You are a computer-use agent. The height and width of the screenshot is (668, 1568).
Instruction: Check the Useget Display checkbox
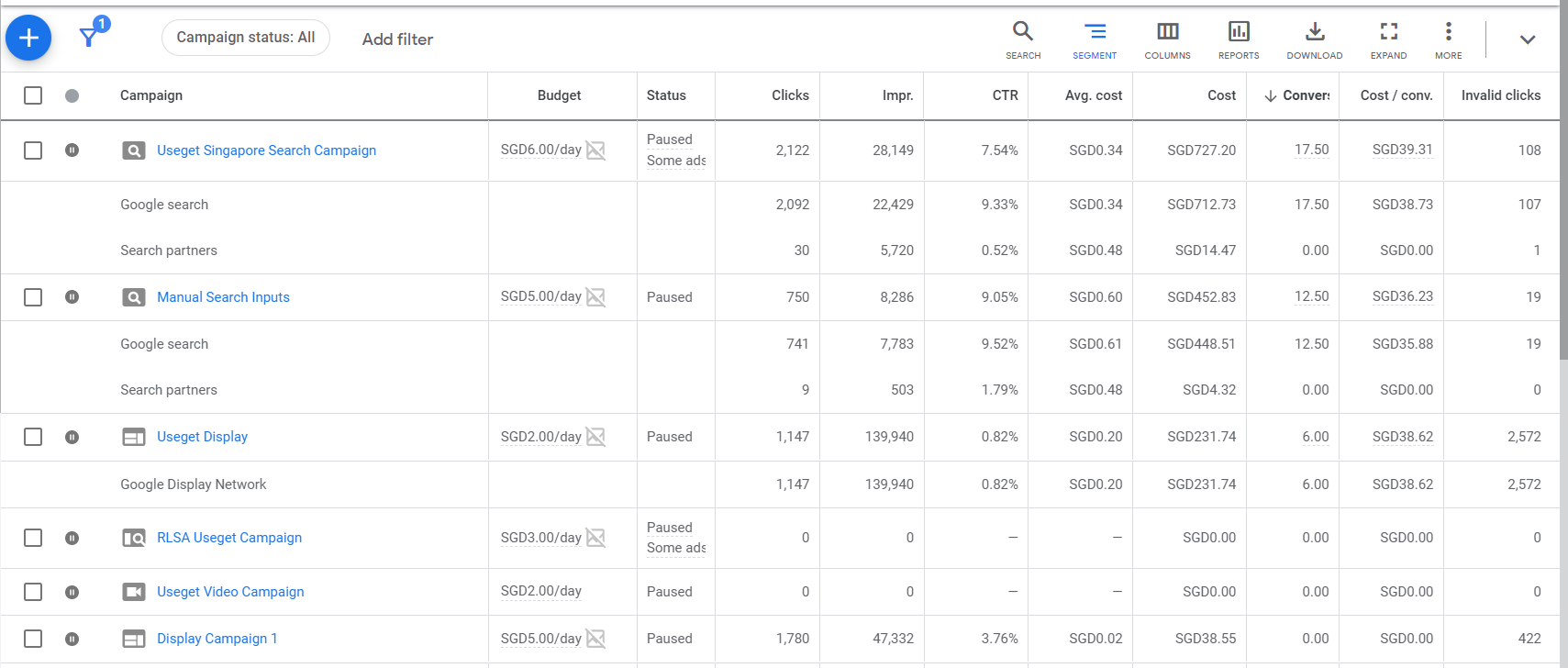coord(33,437)
